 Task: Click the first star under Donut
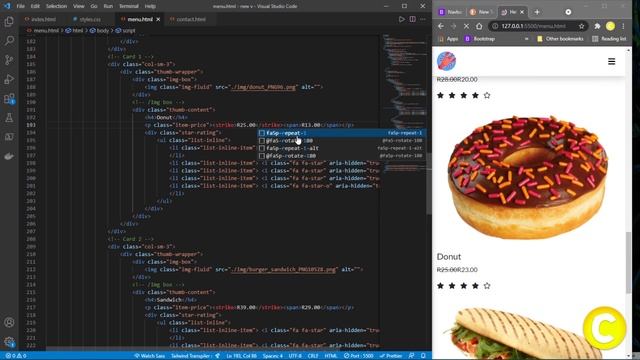click(440, 286)
